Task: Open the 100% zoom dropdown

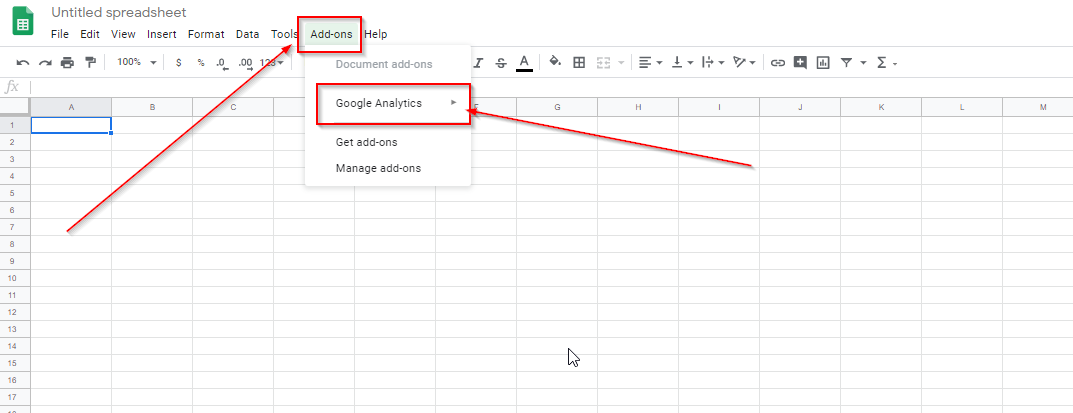Action: 136,62
